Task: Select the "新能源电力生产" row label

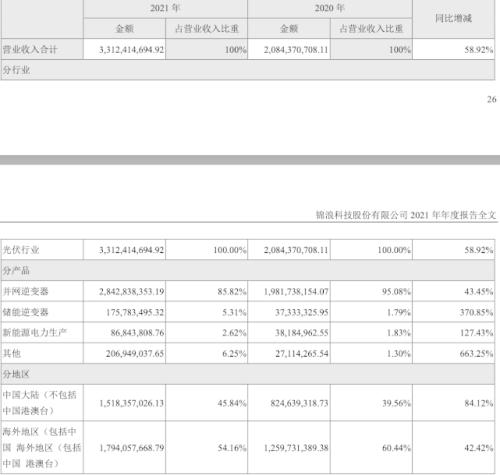Action: [x=35, y=332]
